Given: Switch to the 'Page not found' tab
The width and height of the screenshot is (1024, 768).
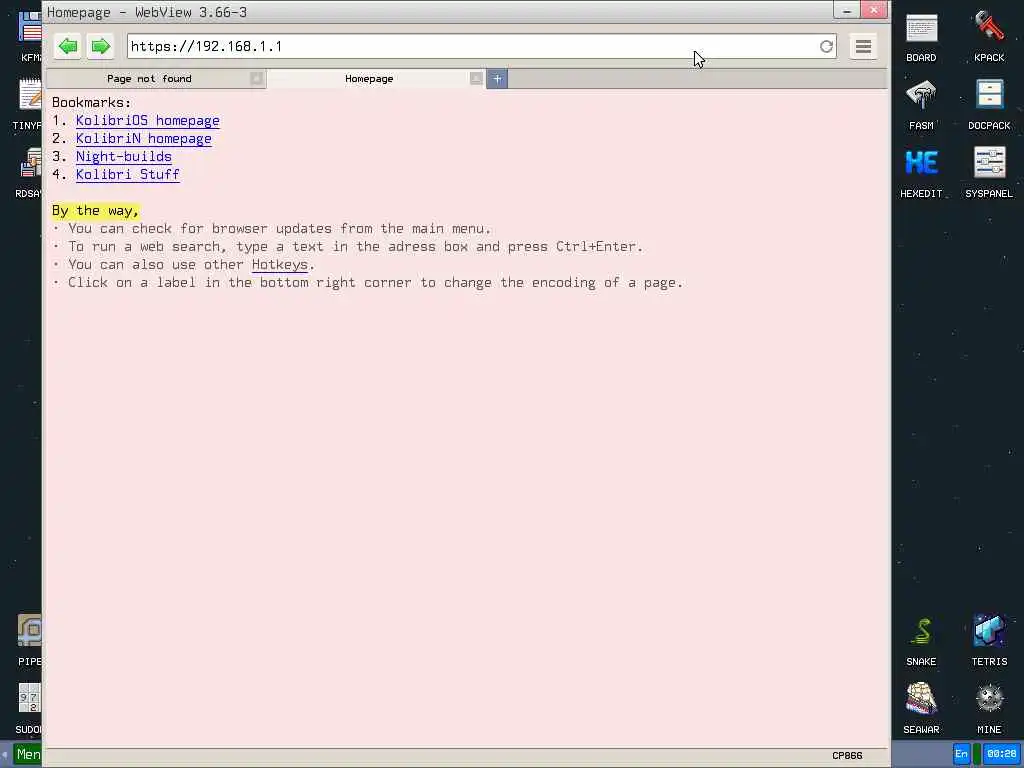Looking at the screenshot, I should pos(150,79).
